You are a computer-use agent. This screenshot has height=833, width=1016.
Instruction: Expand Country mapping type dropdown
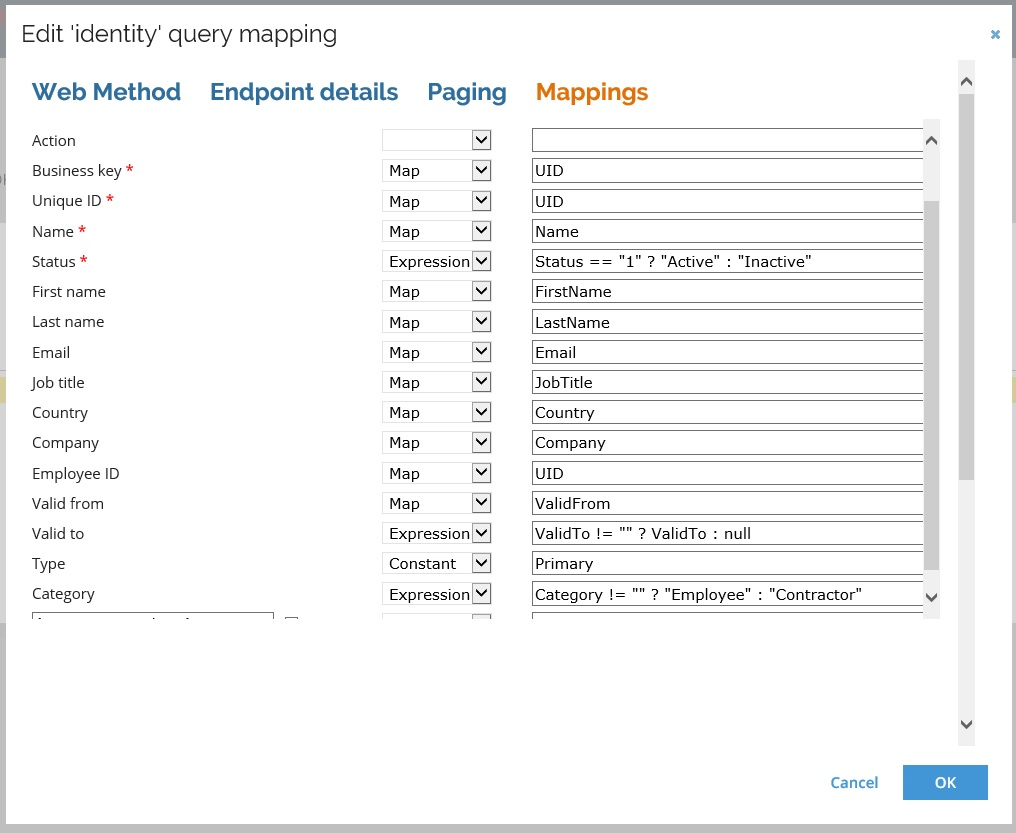pyautogui.click(x=437, y=413)
